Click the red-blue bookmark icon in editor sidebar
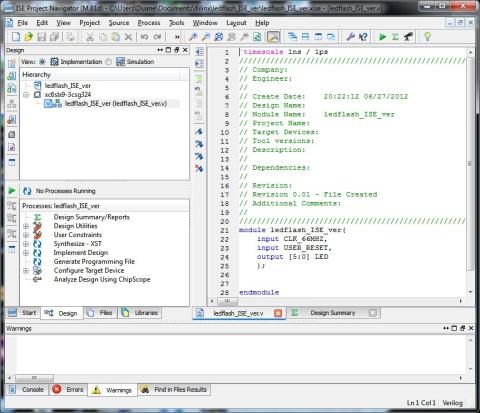 point(199,168)
